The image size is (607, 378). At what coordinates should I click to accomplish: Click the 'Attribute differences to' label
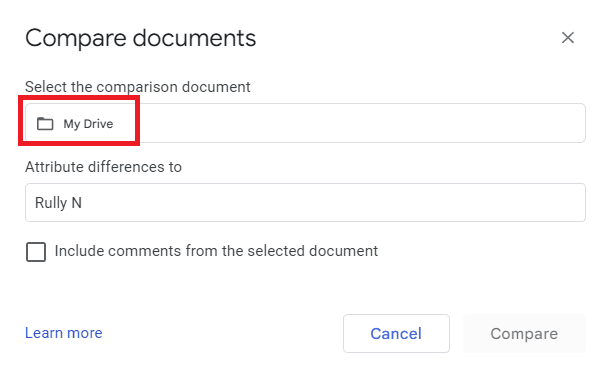pyautogui.click(x=103, y=167)
